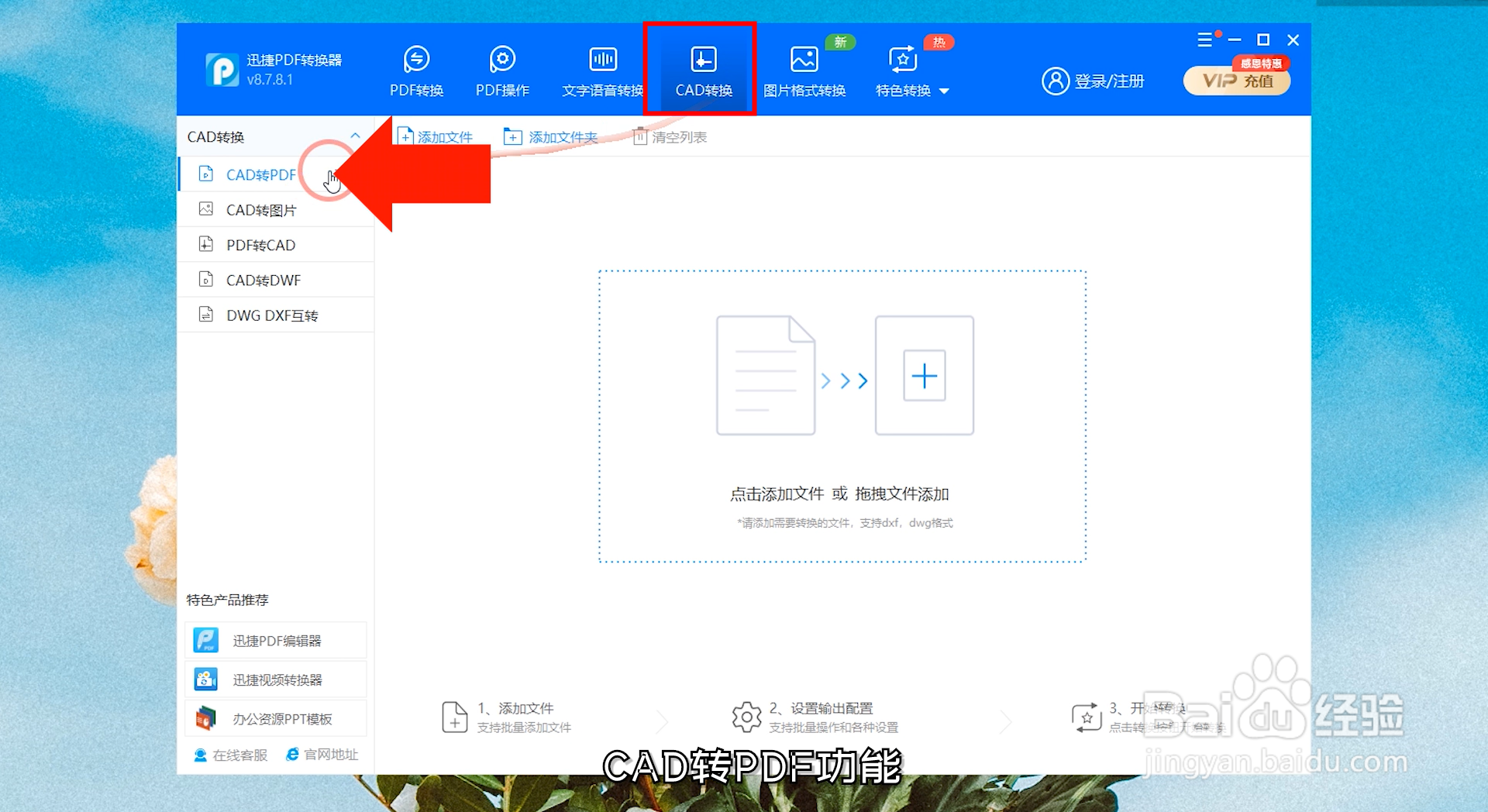Open 办公资源PPT模板 product recommendation
Image resolution: width=1488 pixels, height=812 pixels.
[x=276, y=719]
